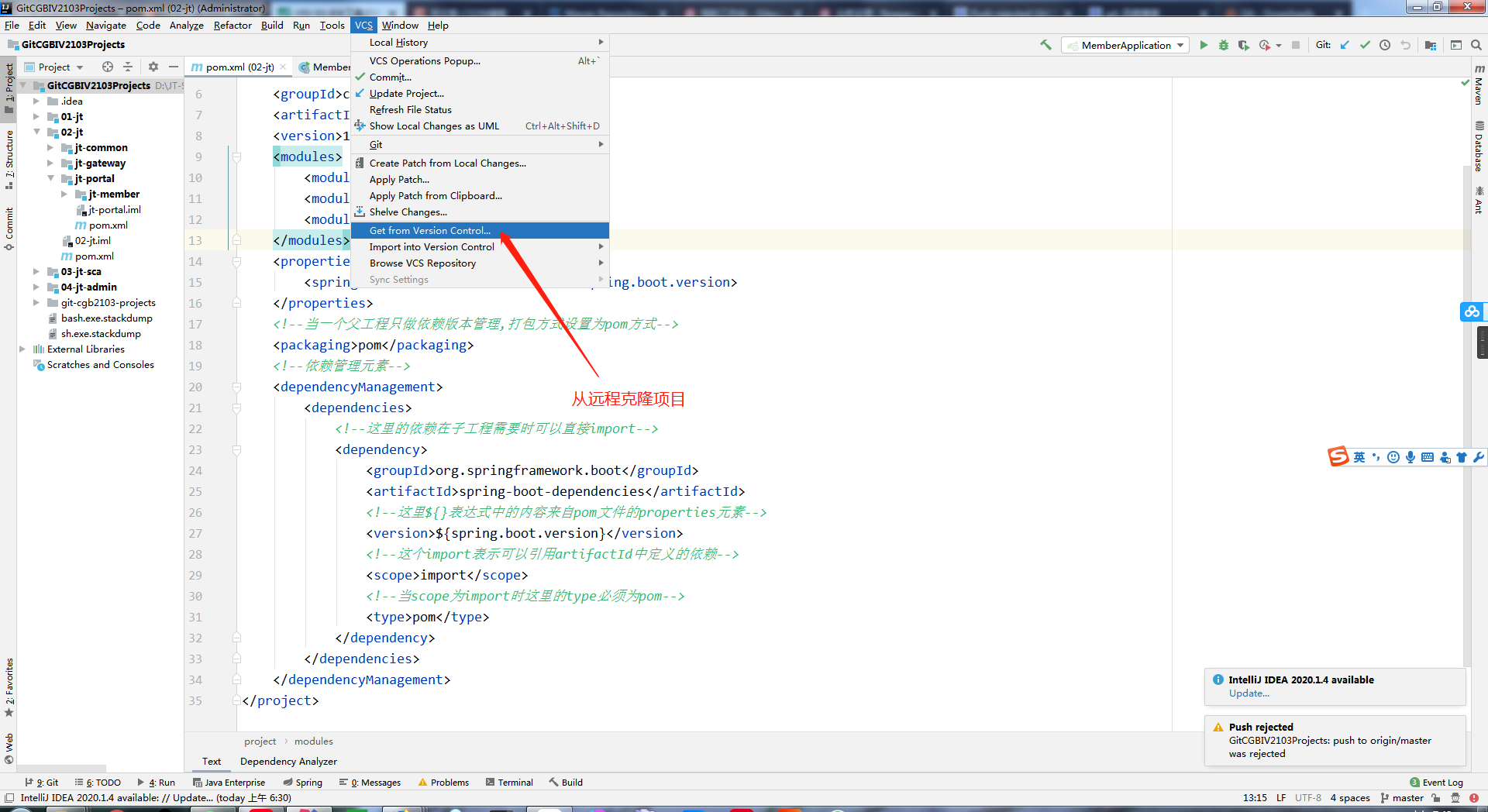Click the UTF-8 encoding selector

[x=1308, y=797]
